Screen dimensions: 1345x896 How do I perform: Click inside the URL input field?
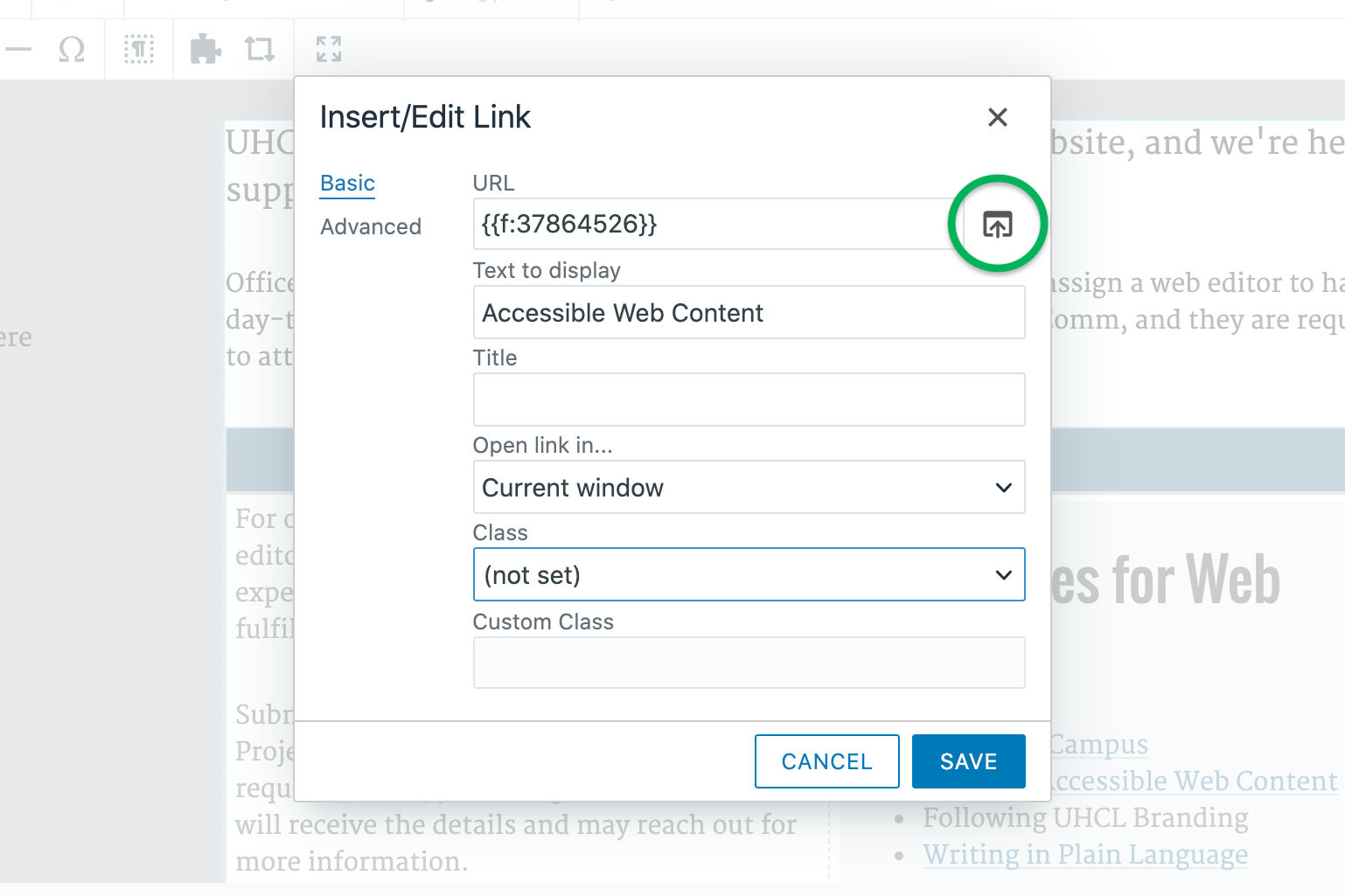[x=717, y=224]
